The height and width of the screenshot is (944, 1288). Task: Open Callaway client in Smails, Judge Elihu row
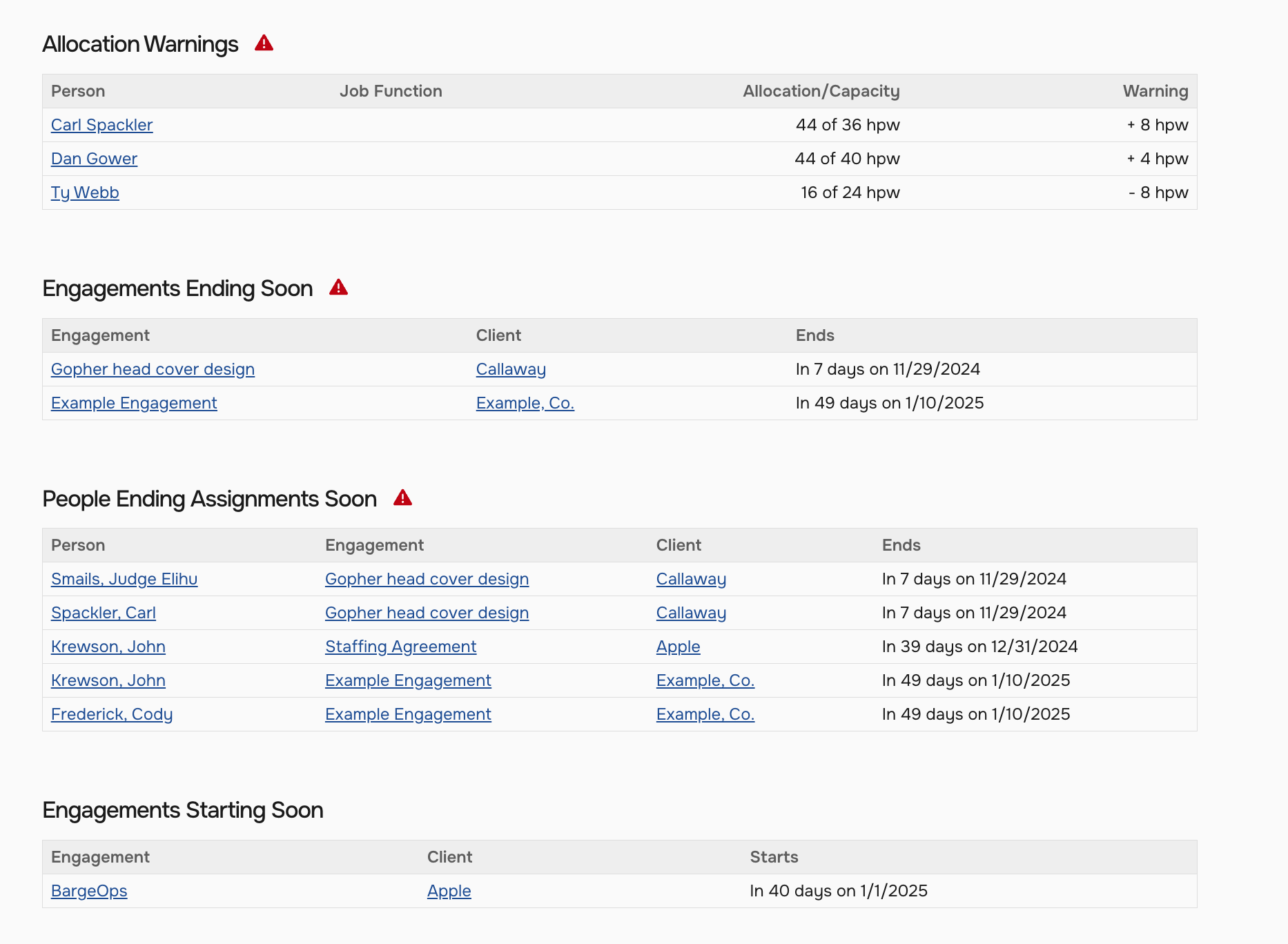tap(691, 579)
